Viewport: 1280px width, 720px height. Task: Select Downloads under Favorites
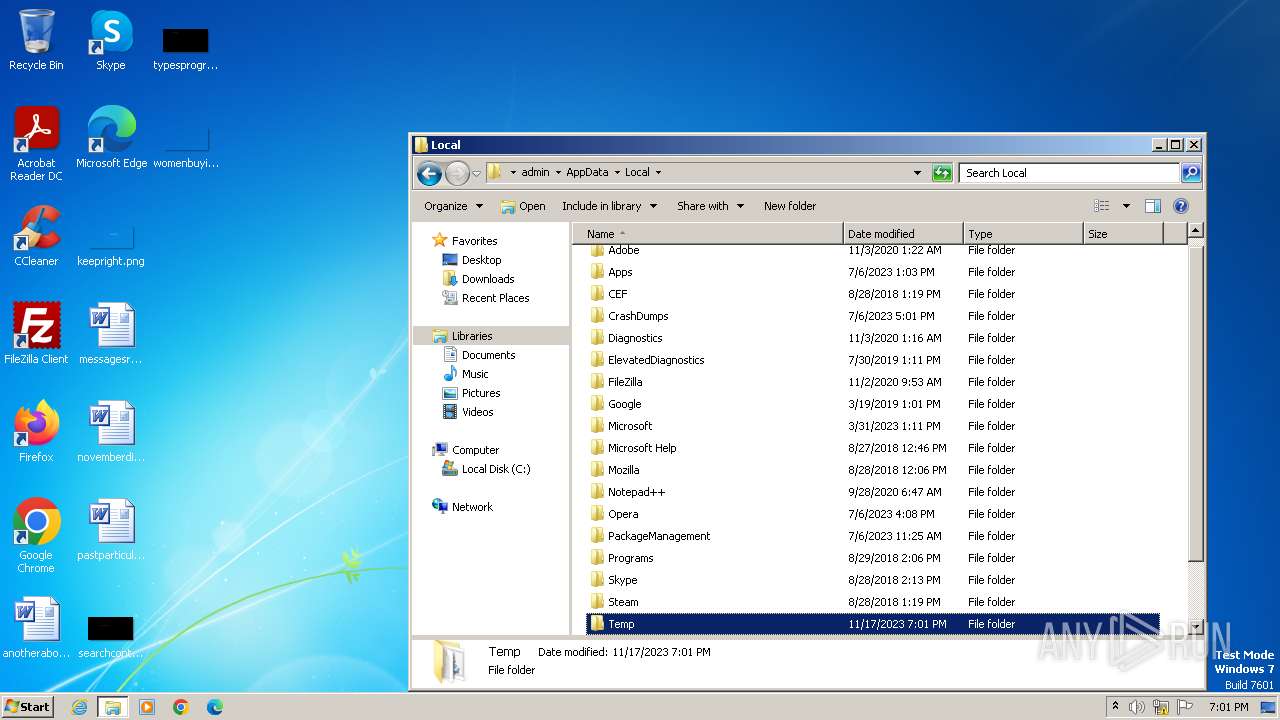[487, 279]
